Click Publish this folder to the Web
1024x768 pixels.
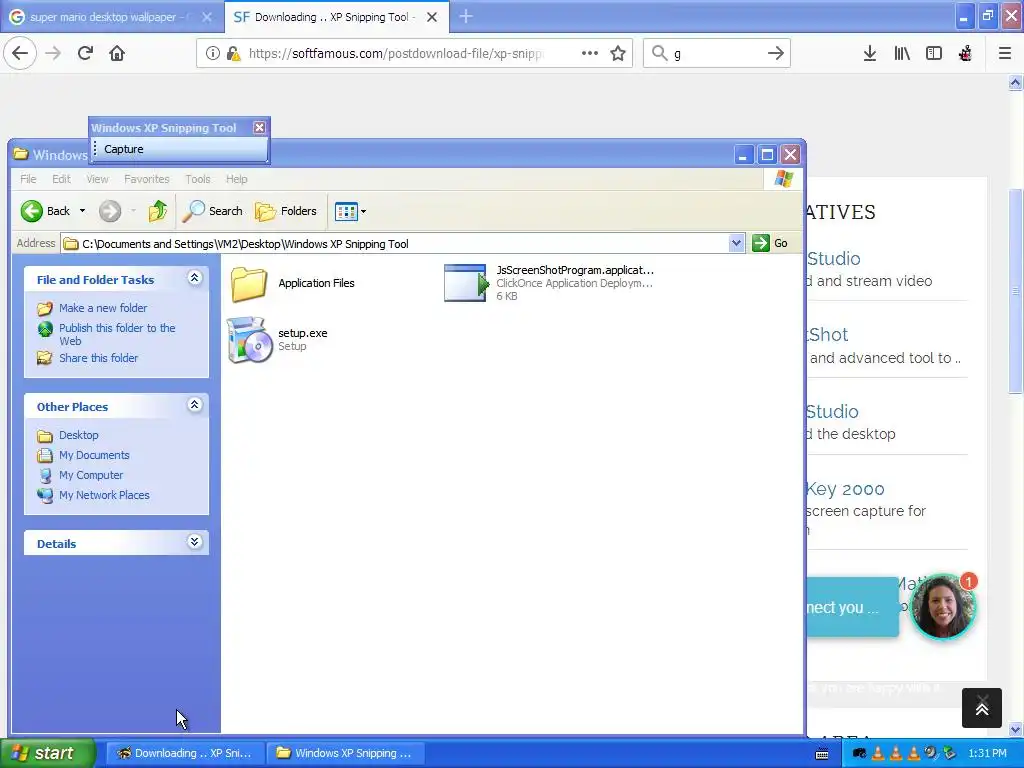pos(117,334)
